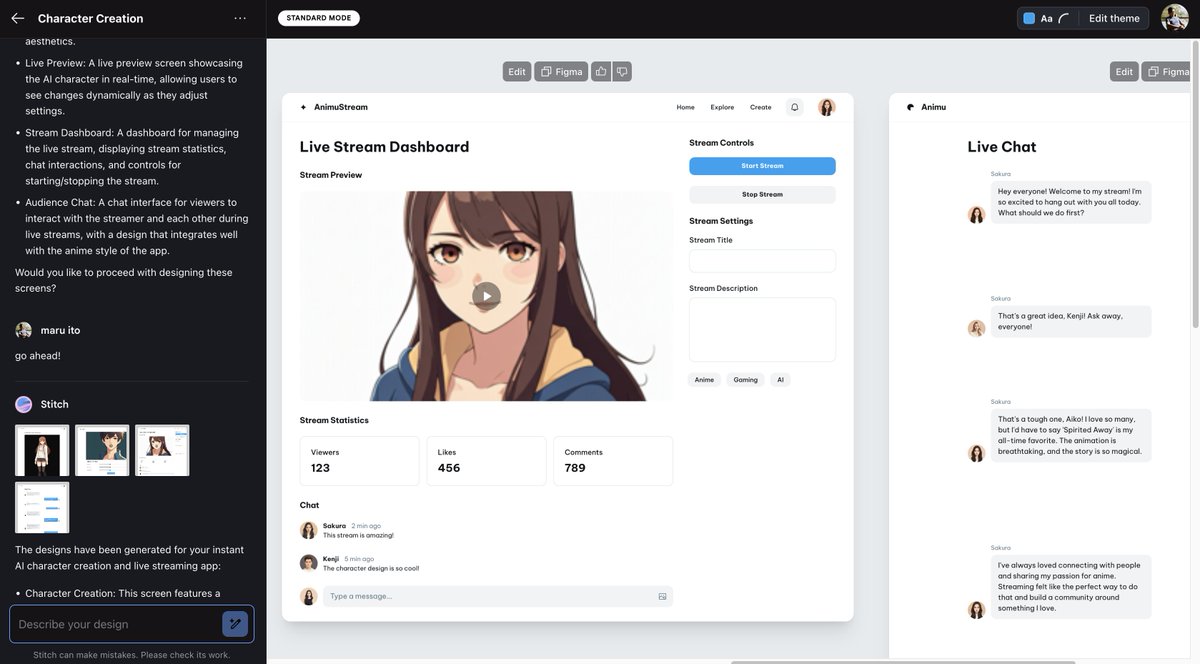Go back with the arrow beside Character Creation
This screenshot has width=1200, height=664.
[x=17, y=18]
